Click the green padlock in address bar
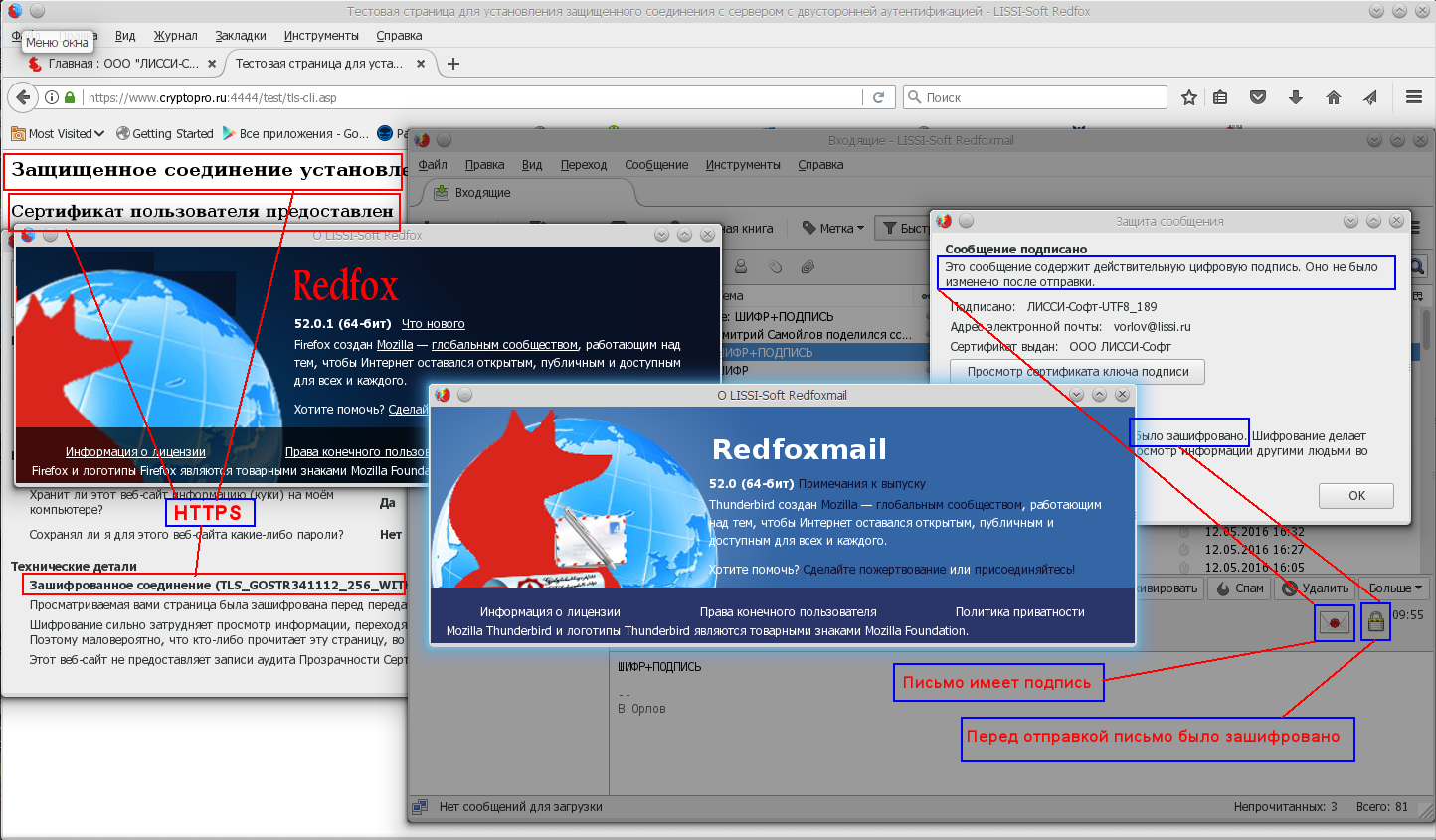 tap(70, 97)
